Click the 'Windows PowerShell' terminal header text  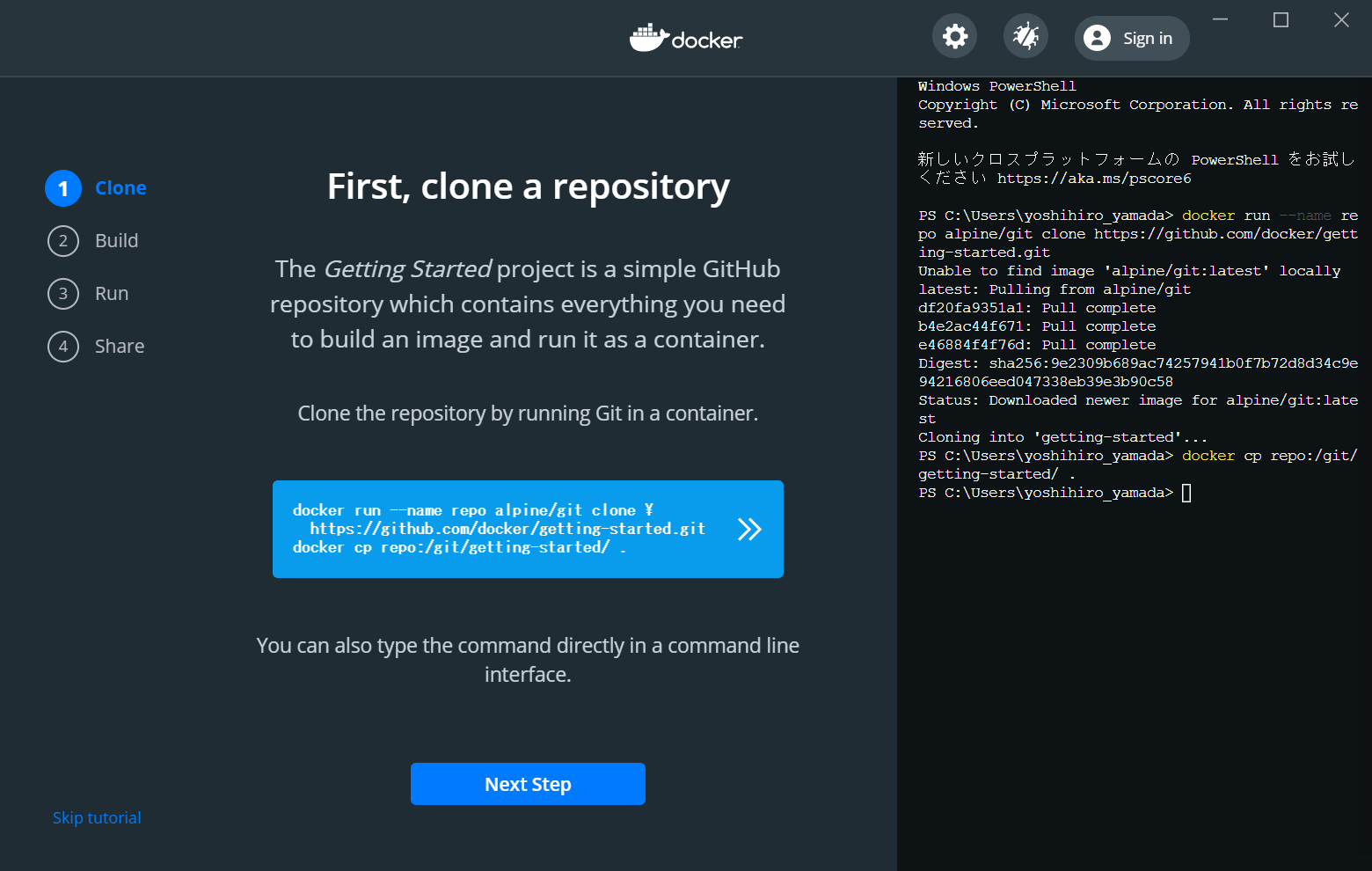pyautogui.click(x=997, y=86)
